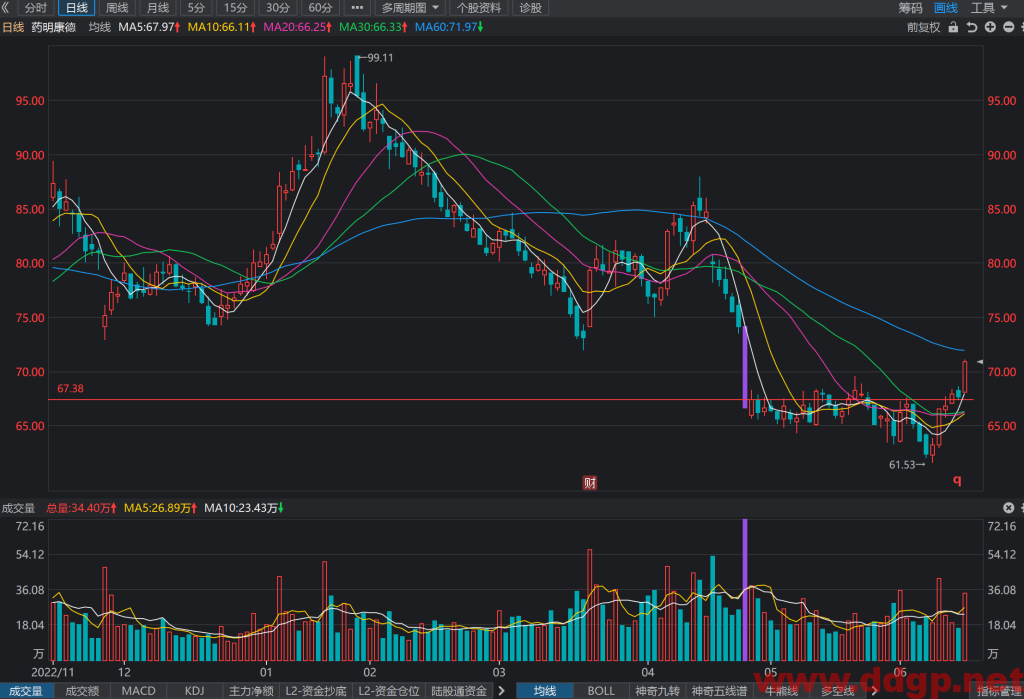1024x699 pixels.
Task: Click the 总量:34.40万 total volume value
Action: coord(82,508)
